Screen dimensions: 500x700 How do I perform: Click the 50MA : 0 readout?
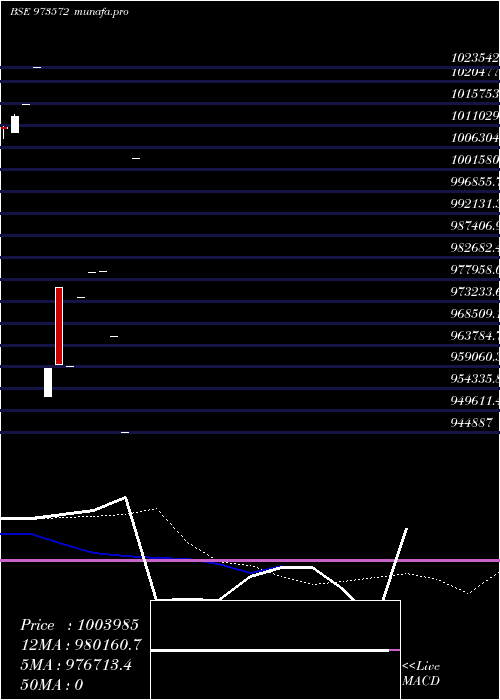coord(52,685)
